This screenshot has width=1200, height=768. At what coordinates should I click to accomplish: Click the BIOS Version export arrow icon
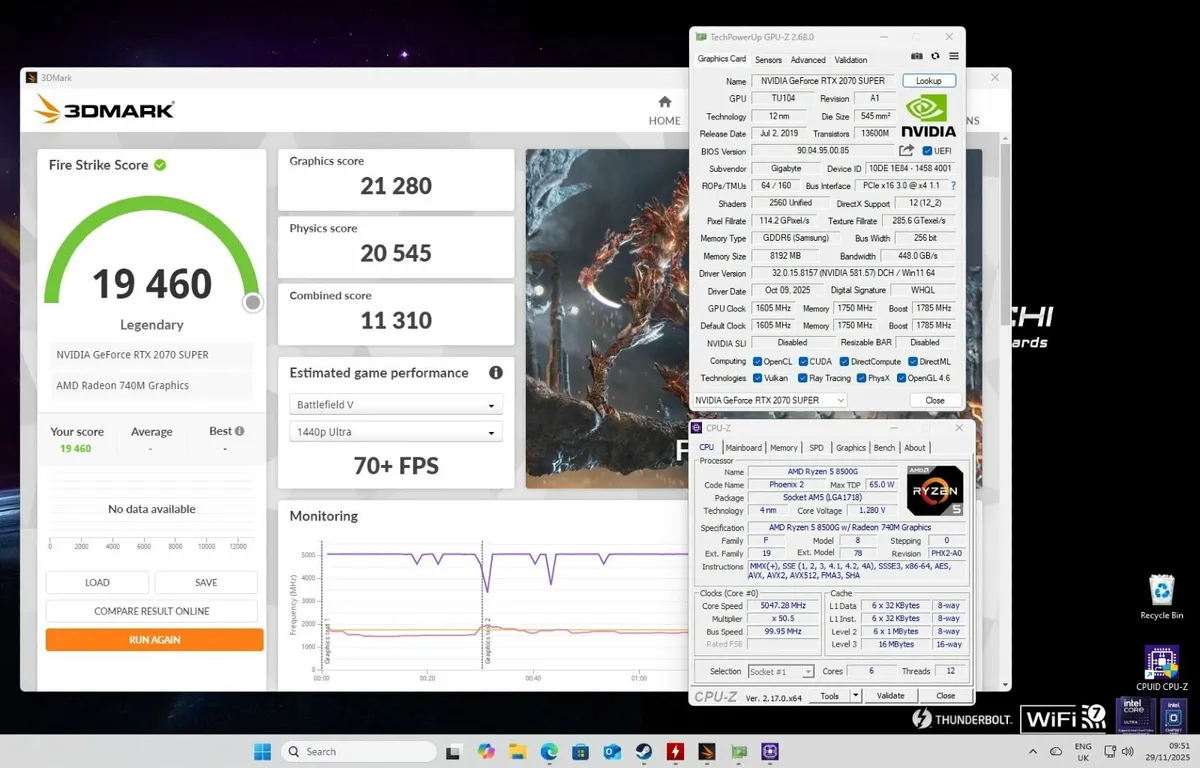tap(908, 150)
